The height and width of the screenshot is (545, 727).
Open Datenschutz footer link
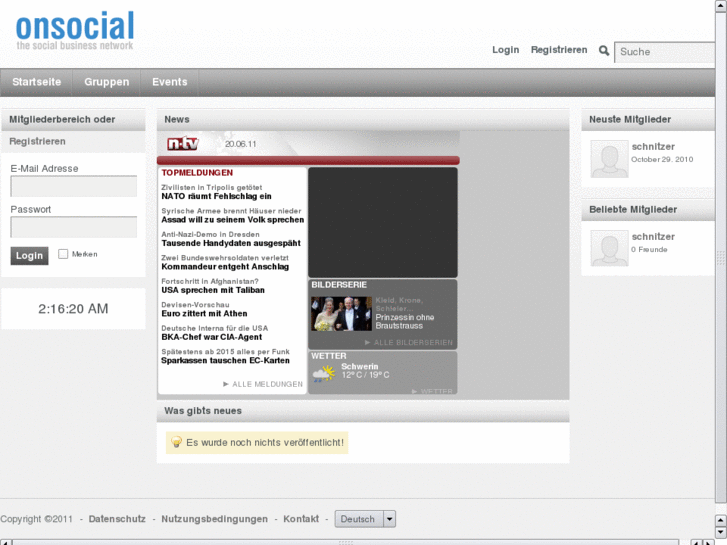click(117, 519)
